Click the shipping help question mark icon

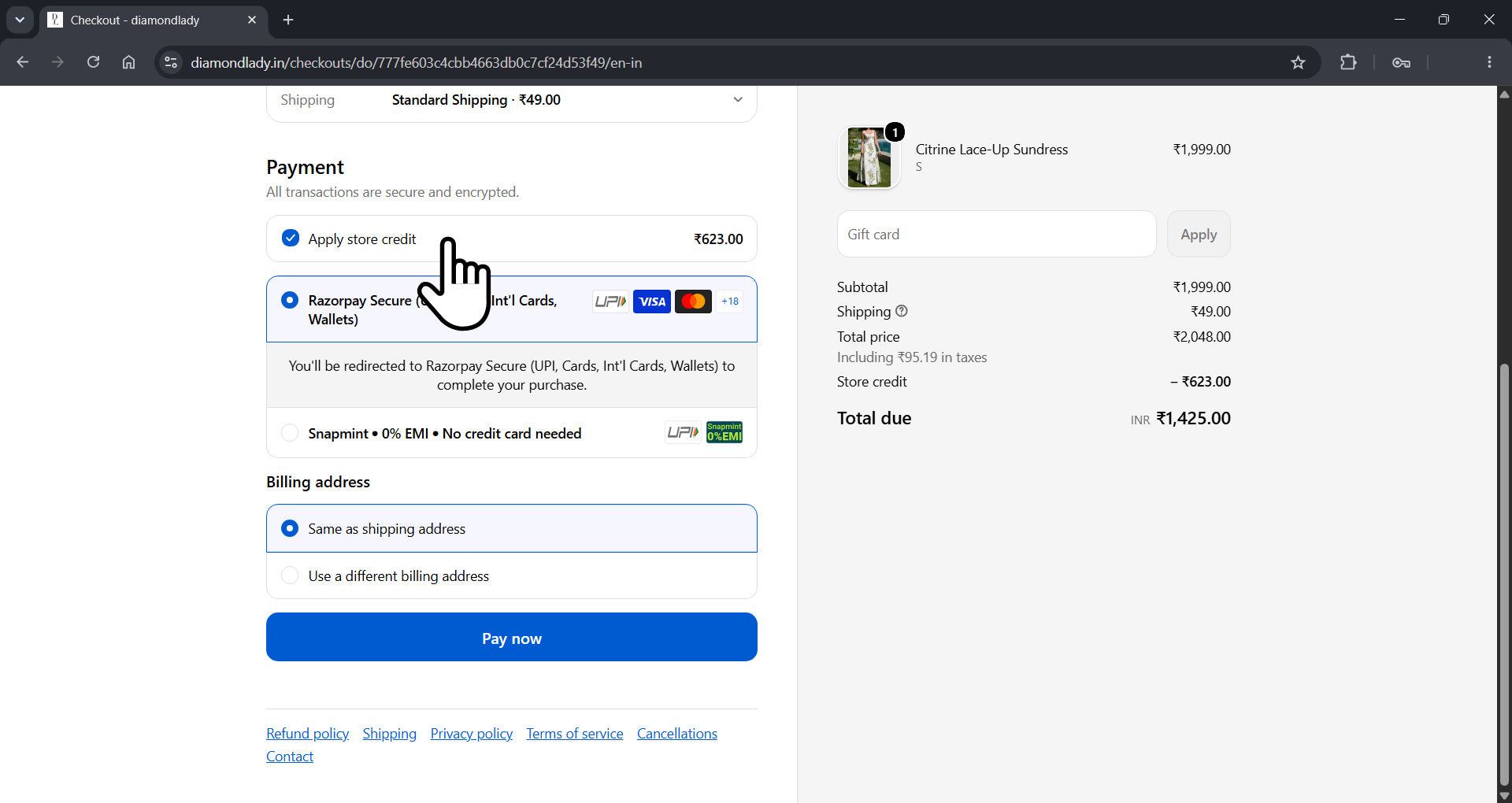click(902, 311)
